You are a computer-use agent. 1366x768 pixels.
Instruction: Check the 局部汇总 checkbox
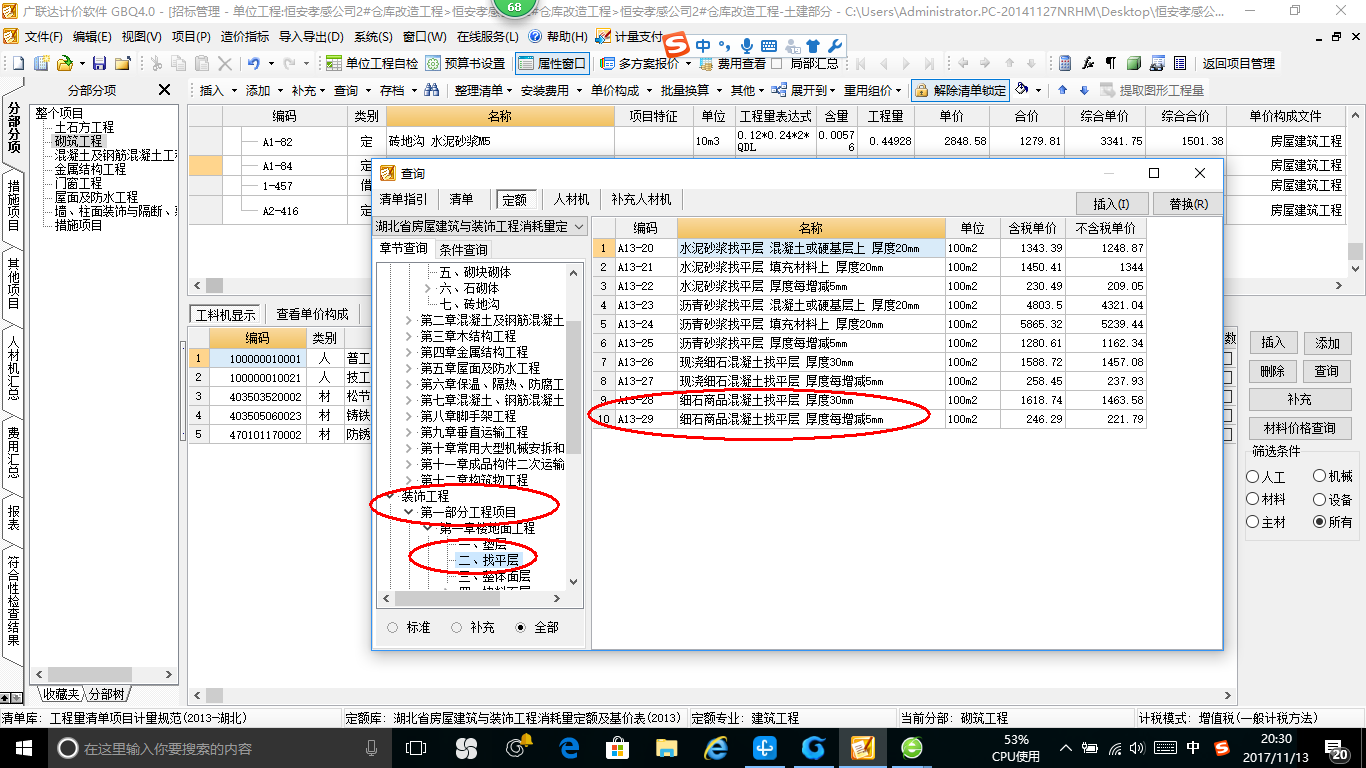click(x=777, y=63)
